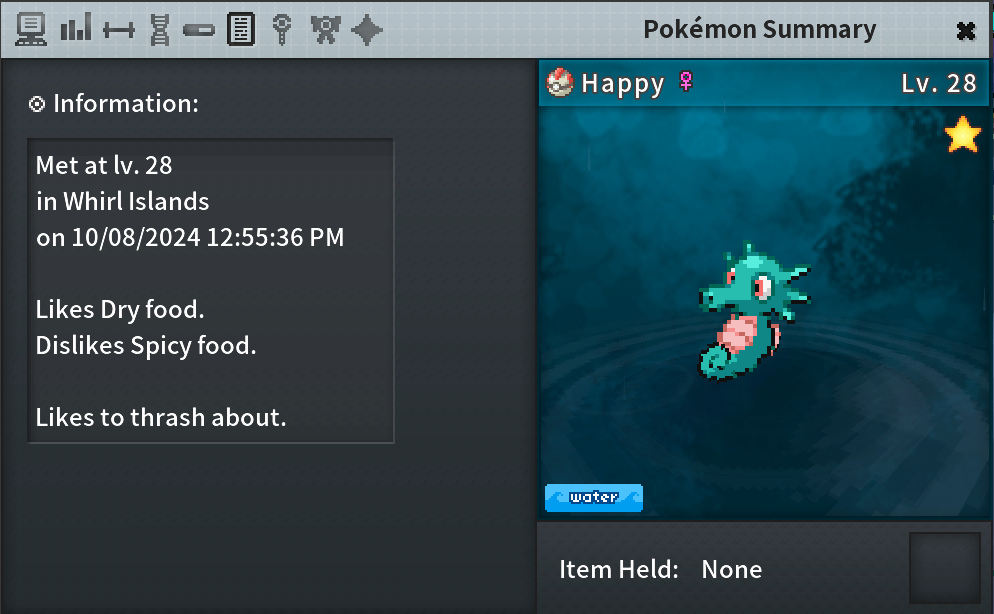Screen dimensions: 994x614
Task: Click the Met at lv. 28 info box
Action: [210, 291]
